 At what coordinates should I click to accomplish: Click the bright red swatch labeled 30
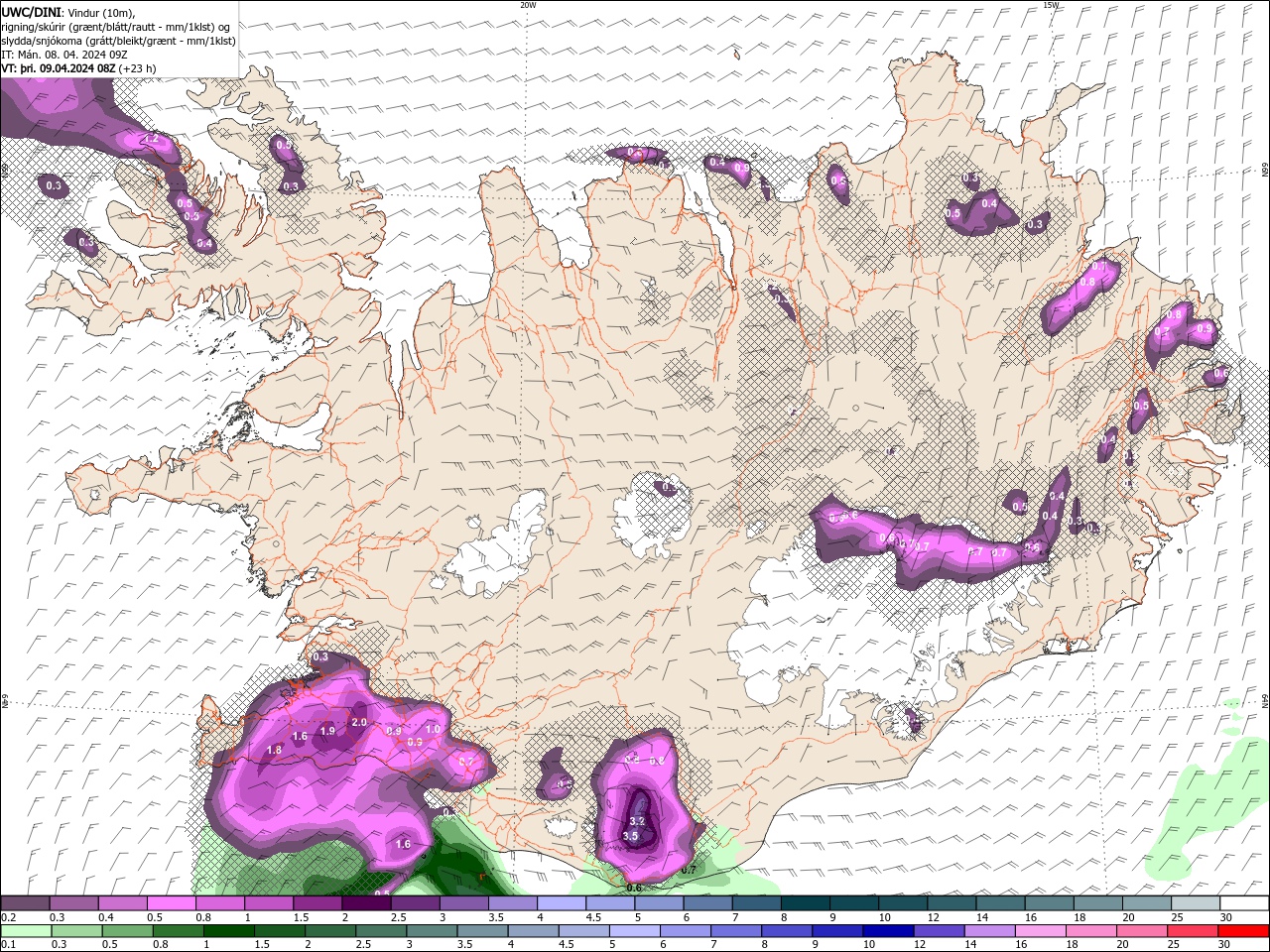(1242, 930)
